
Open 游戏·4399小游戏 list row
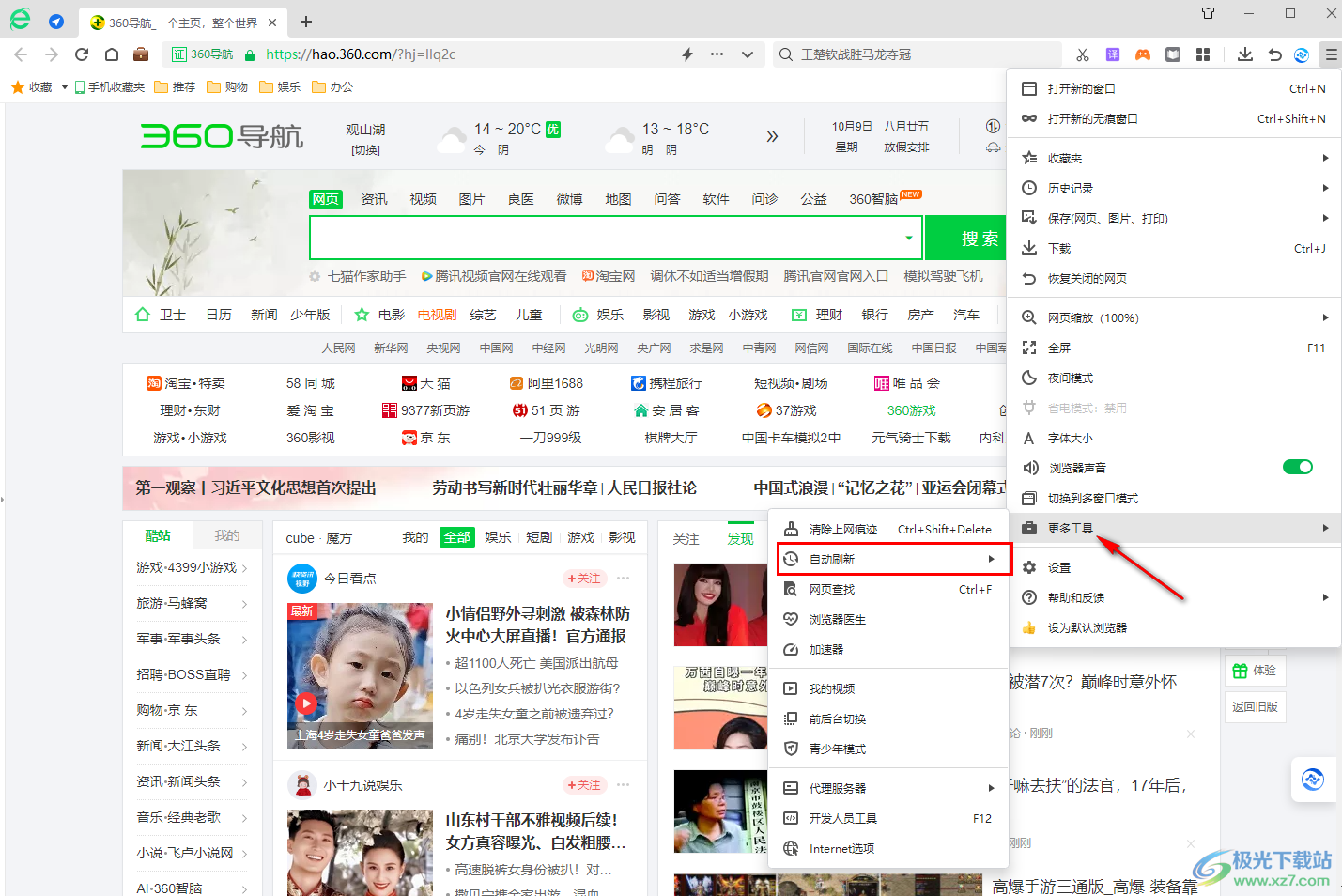point(193,567)
